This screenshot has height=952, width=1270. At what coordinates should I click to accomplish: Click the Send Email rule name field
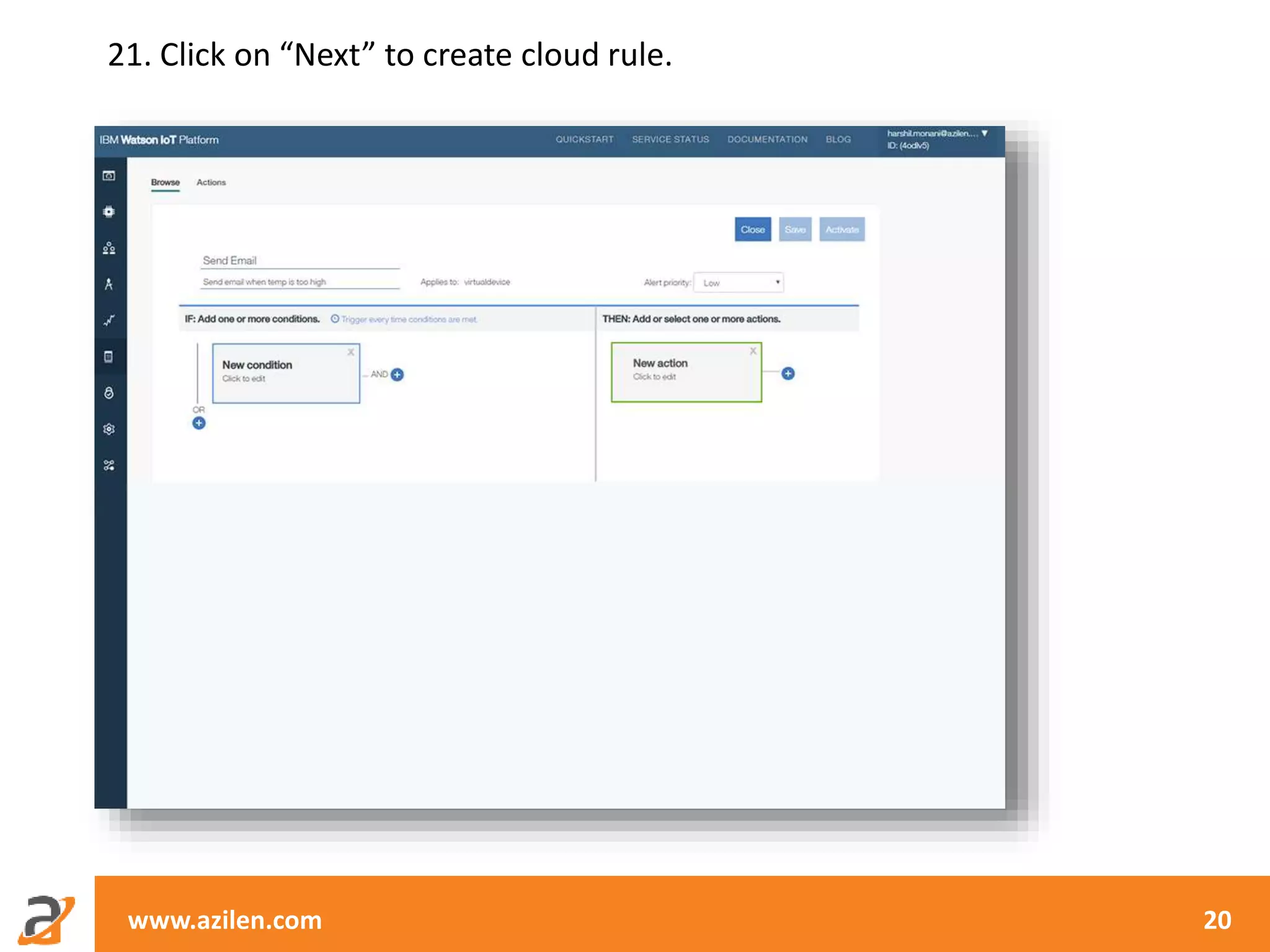[300, 260]
